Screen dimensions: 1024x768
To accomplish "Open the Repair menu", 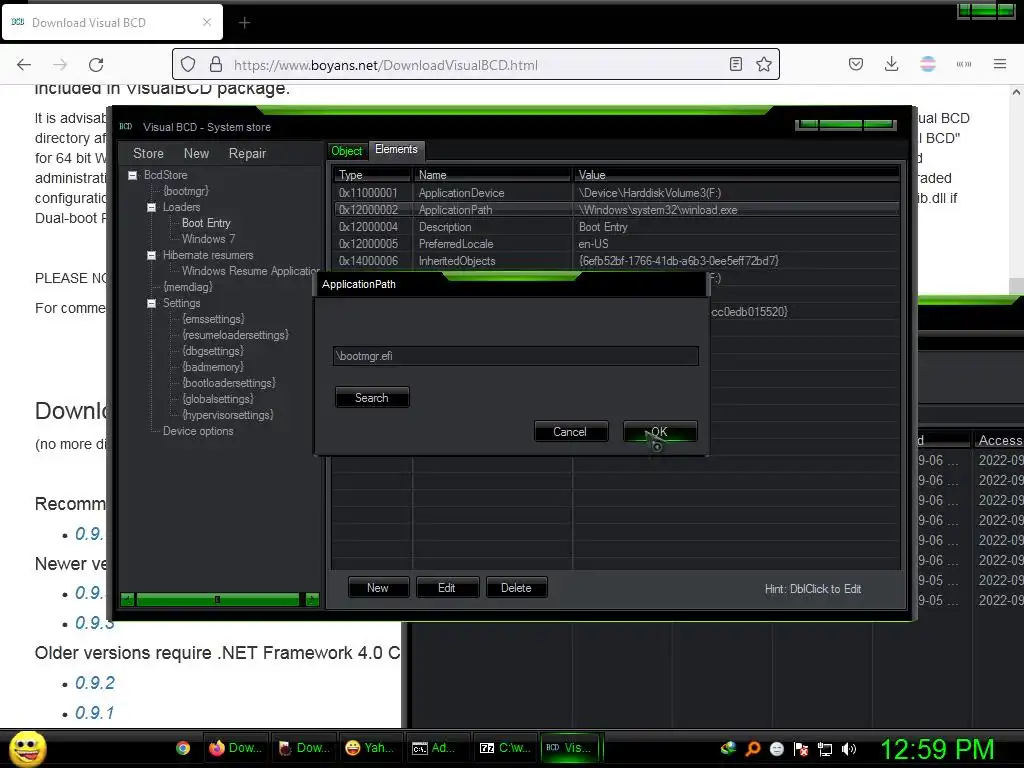I will (247, 153).
